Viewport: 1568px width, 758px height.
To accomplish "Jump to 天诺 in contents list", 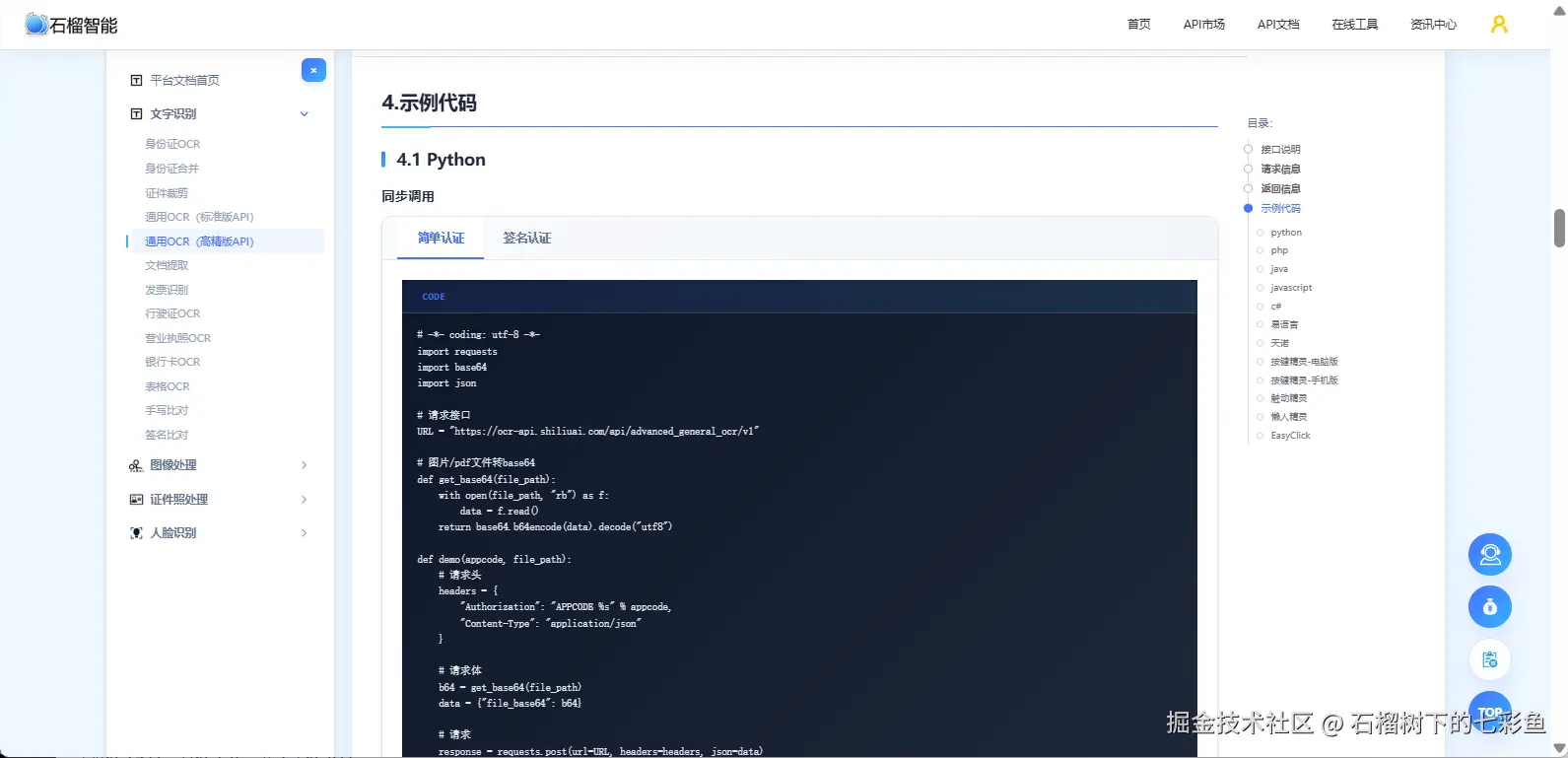I will (x=1279, y=343).
